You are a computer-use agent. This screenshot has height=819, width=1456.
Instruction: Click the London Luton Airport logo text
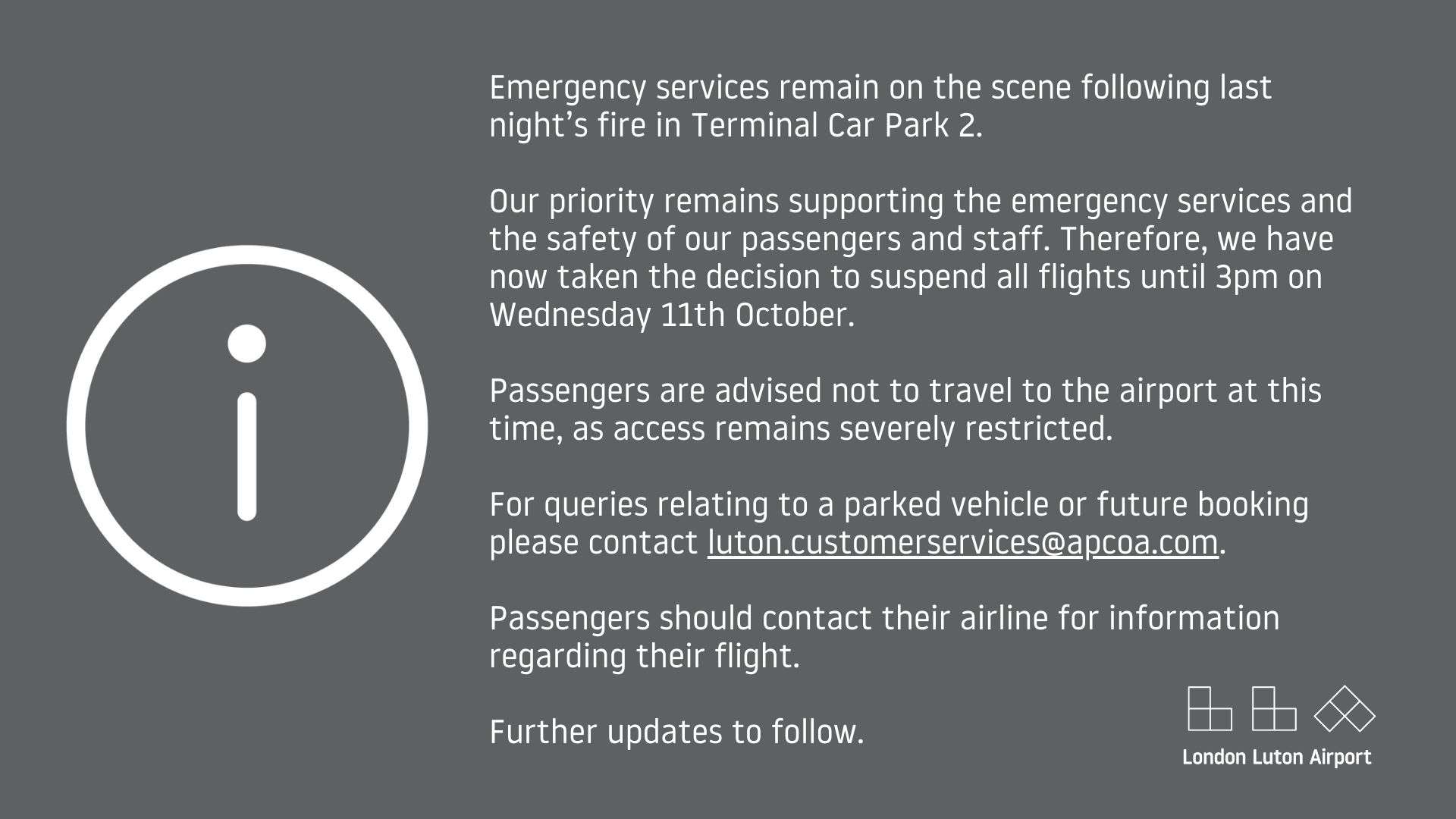tap(1277, 757)
